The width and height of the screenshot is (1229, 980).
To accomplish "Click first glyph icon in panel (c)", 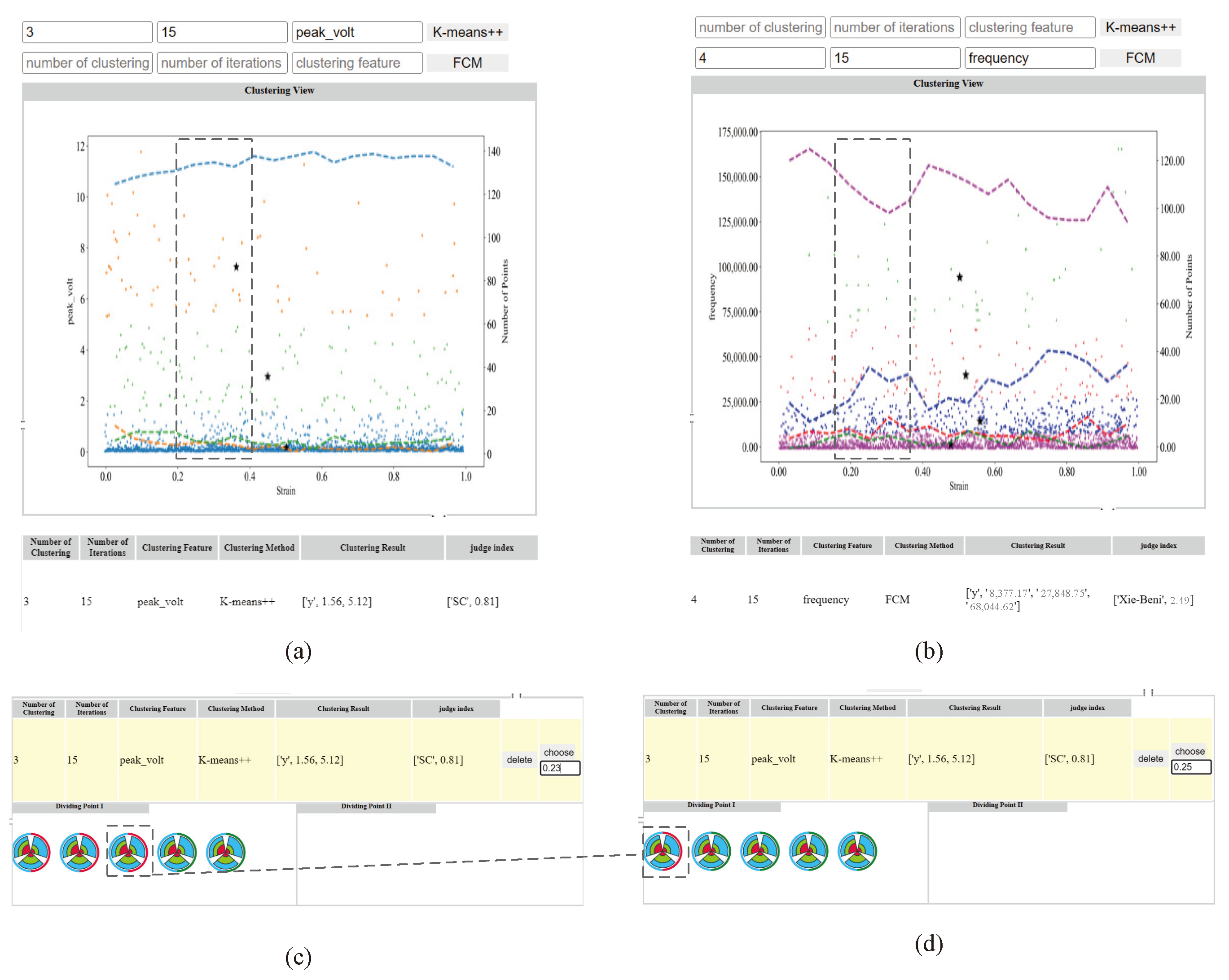I will pos(31,853).
